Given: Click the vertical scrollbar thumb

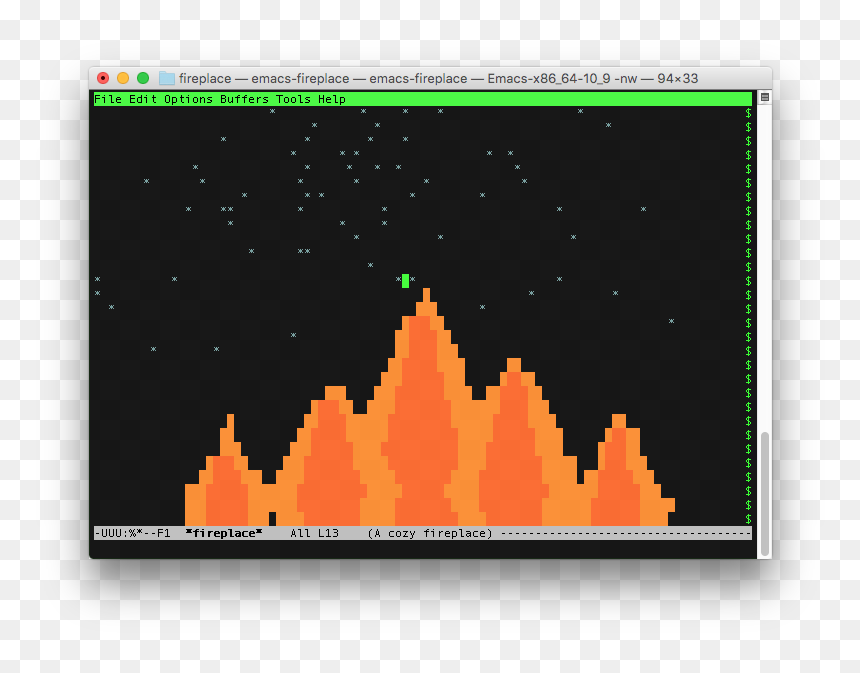Looking at the screenshot, I should point(765,494).
